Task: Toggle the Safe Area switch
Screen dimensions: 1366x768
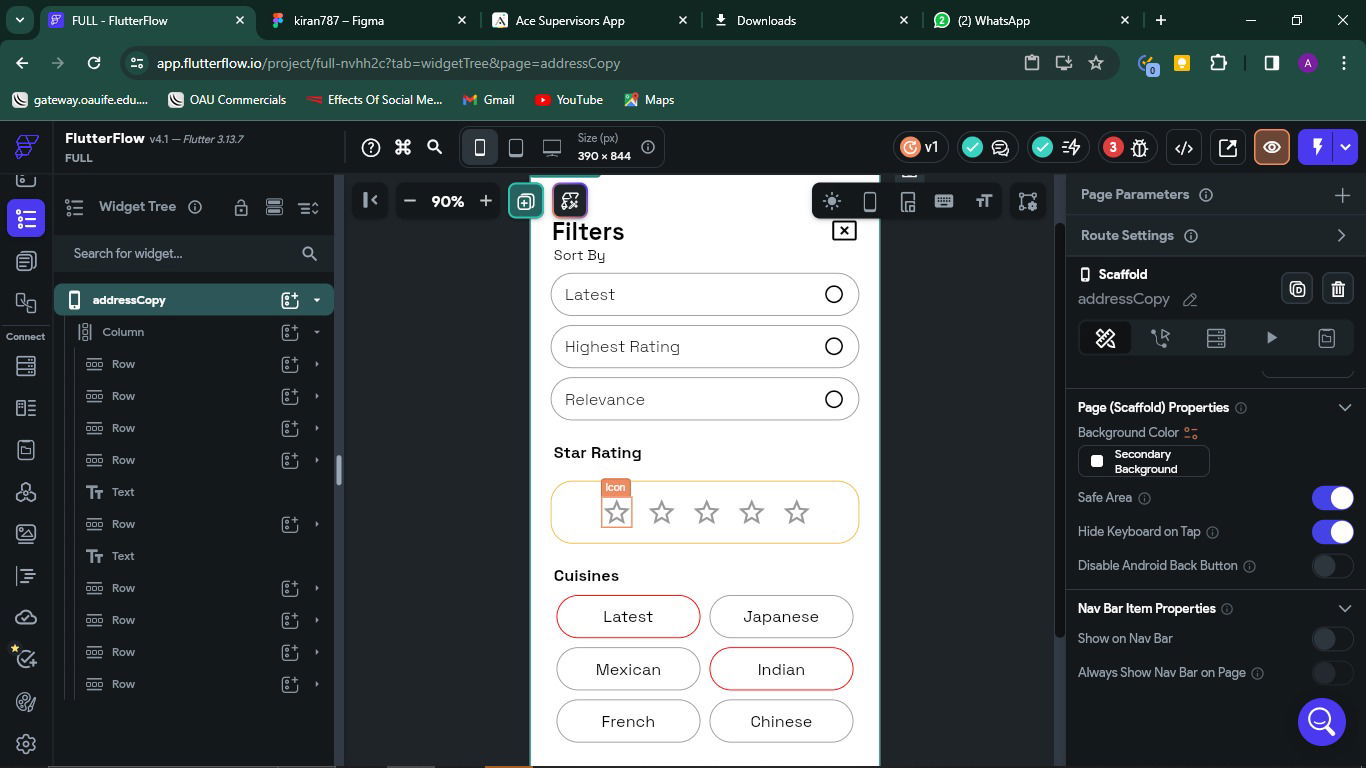Action: (1332, 498)
